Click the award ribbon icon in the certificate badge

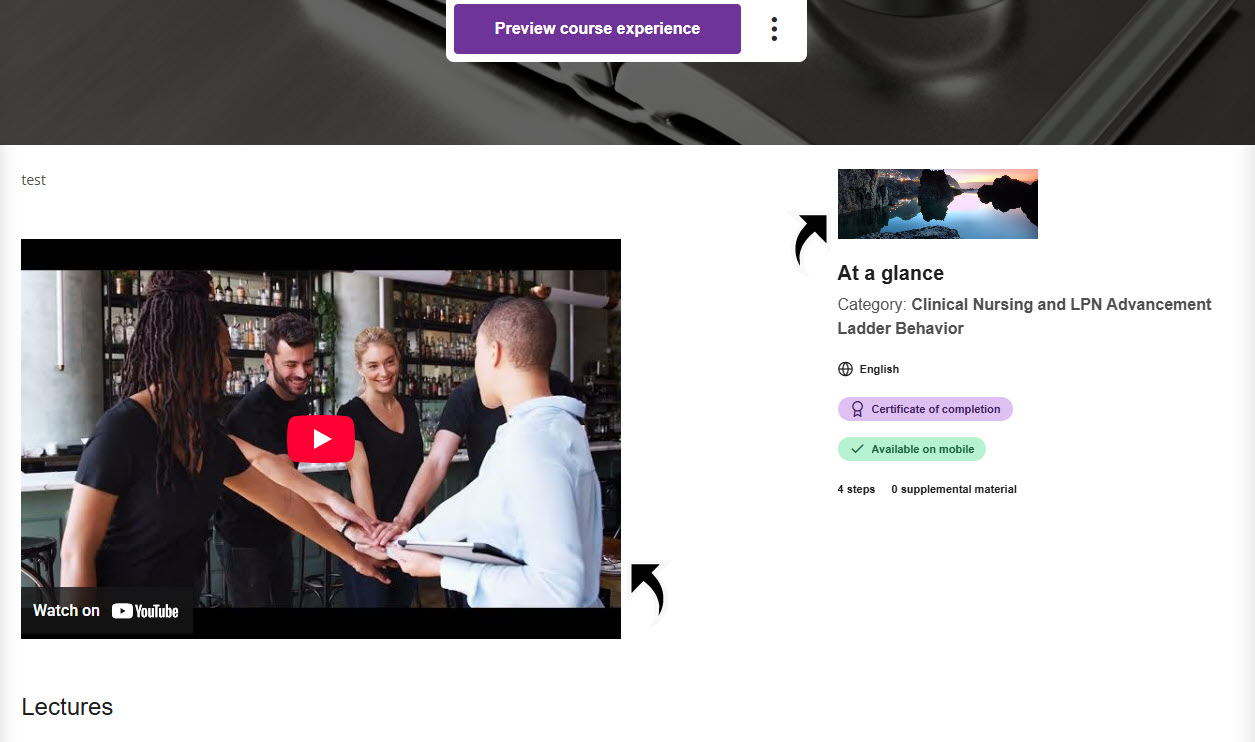pyautogui.click(x=857, y=409)
